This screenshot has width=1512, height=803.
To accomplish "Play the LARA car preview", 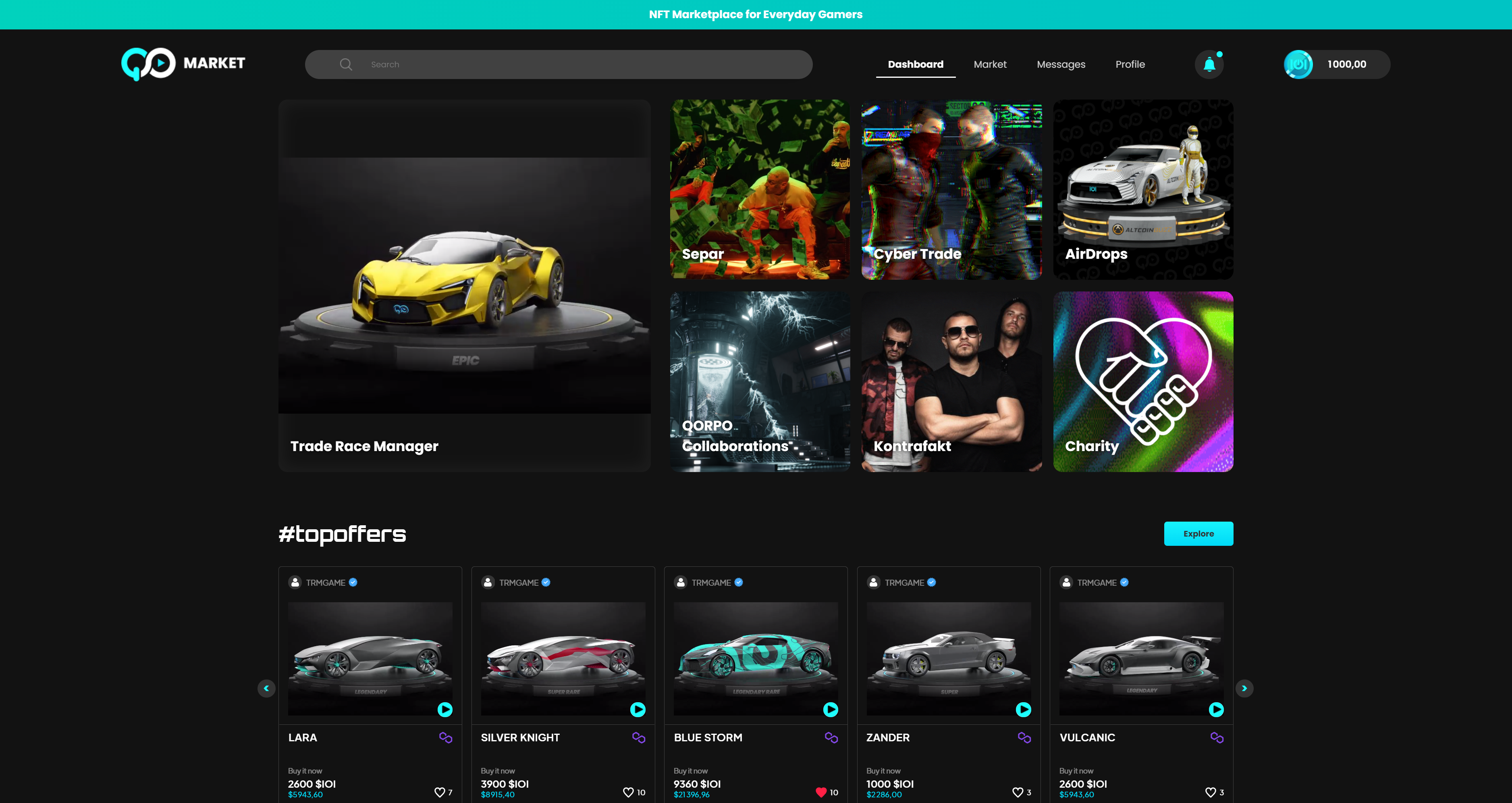I will 445,709.
